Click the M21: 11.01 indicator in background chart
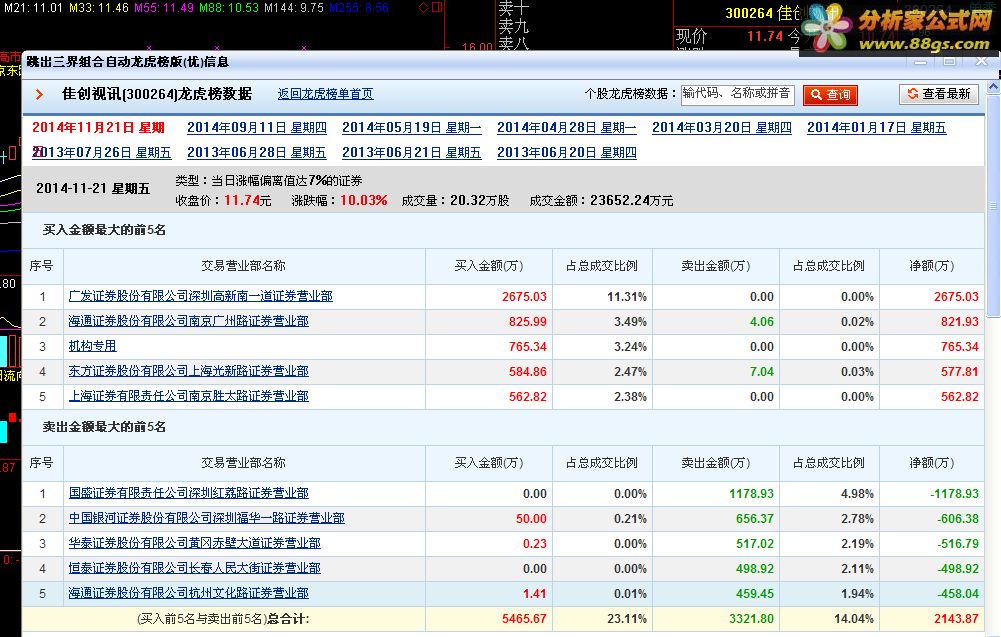The height and width of the screenshot is (637, 1001). tap(33, 8)
